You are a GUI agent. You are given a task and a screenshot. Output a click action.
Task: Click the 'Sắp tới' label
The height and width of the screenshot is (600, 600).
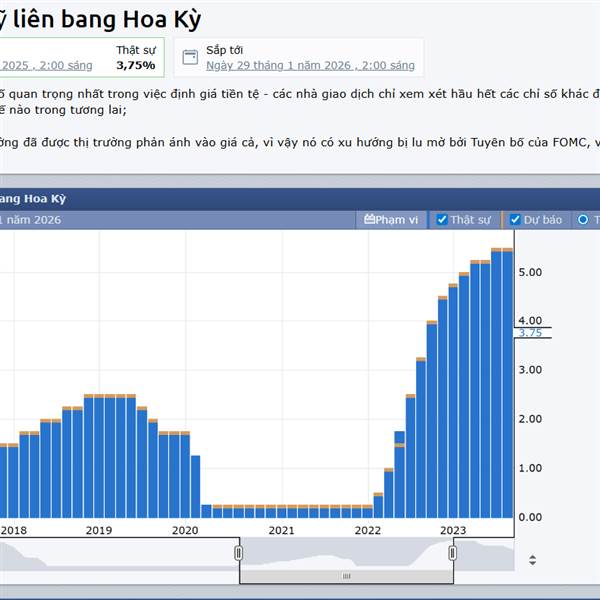(225, 50)
